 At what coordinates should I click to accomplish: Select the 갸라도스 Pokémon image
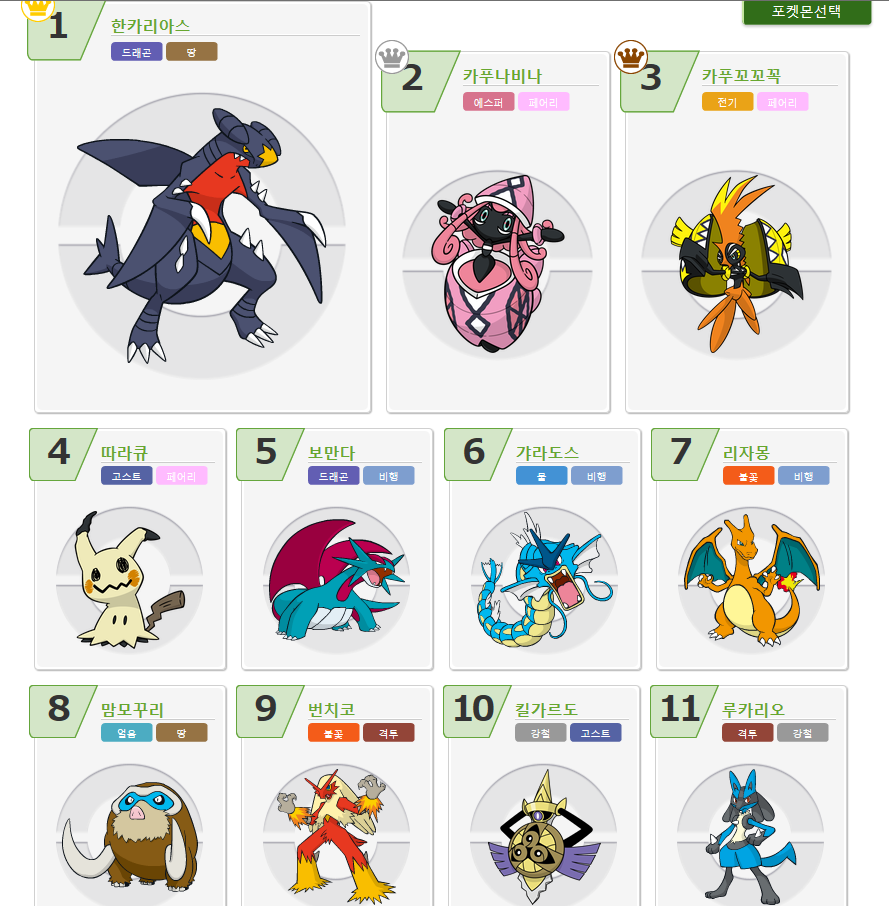(x=544, y=580)
